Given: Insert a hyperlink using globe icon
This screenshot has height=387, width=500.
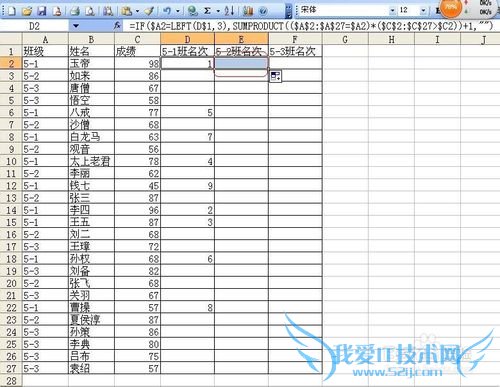Looking at the screenshot, I should coord(192,11).
